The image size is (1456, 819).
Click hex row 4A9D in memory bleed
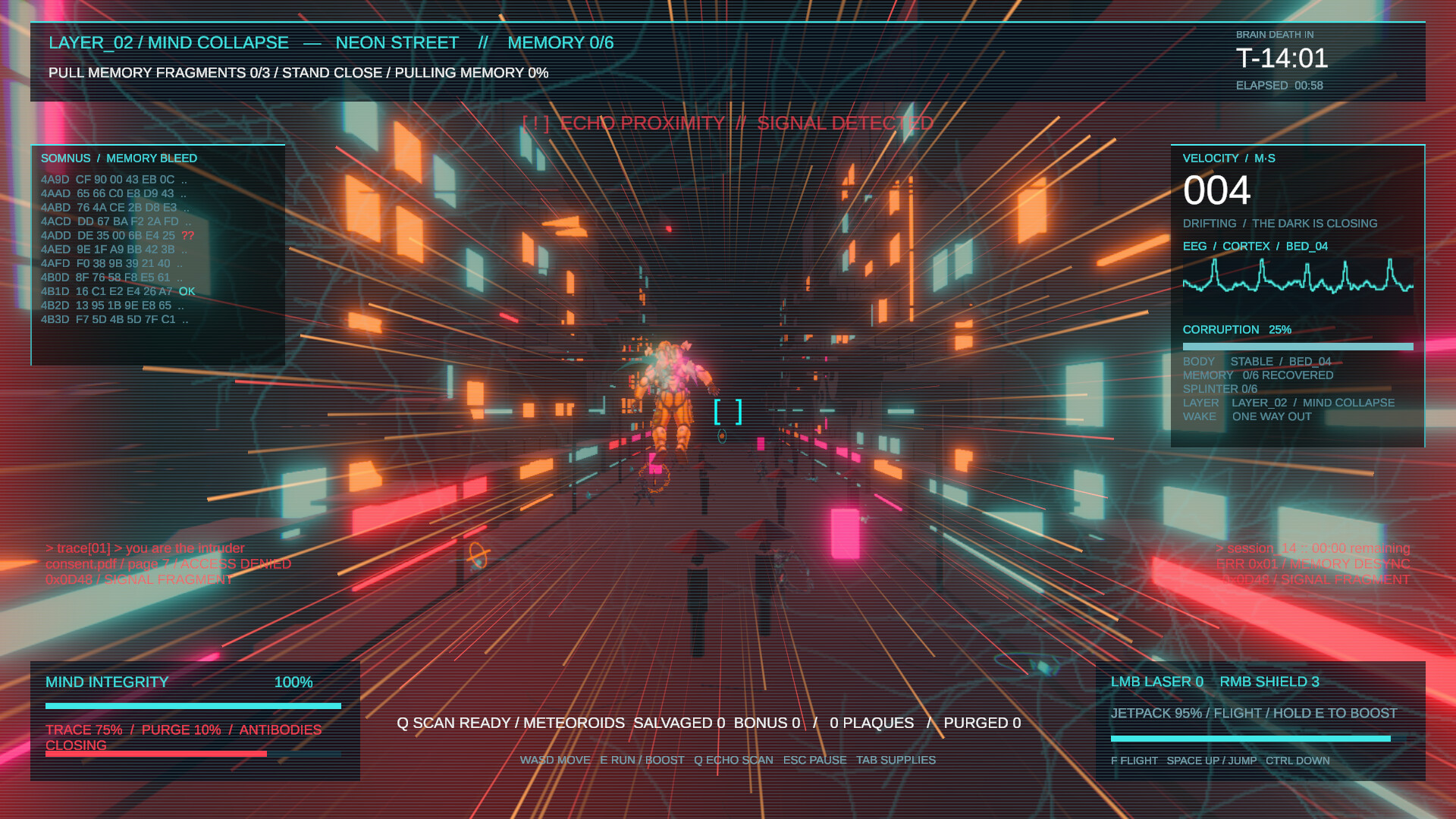tap(114, 180)
